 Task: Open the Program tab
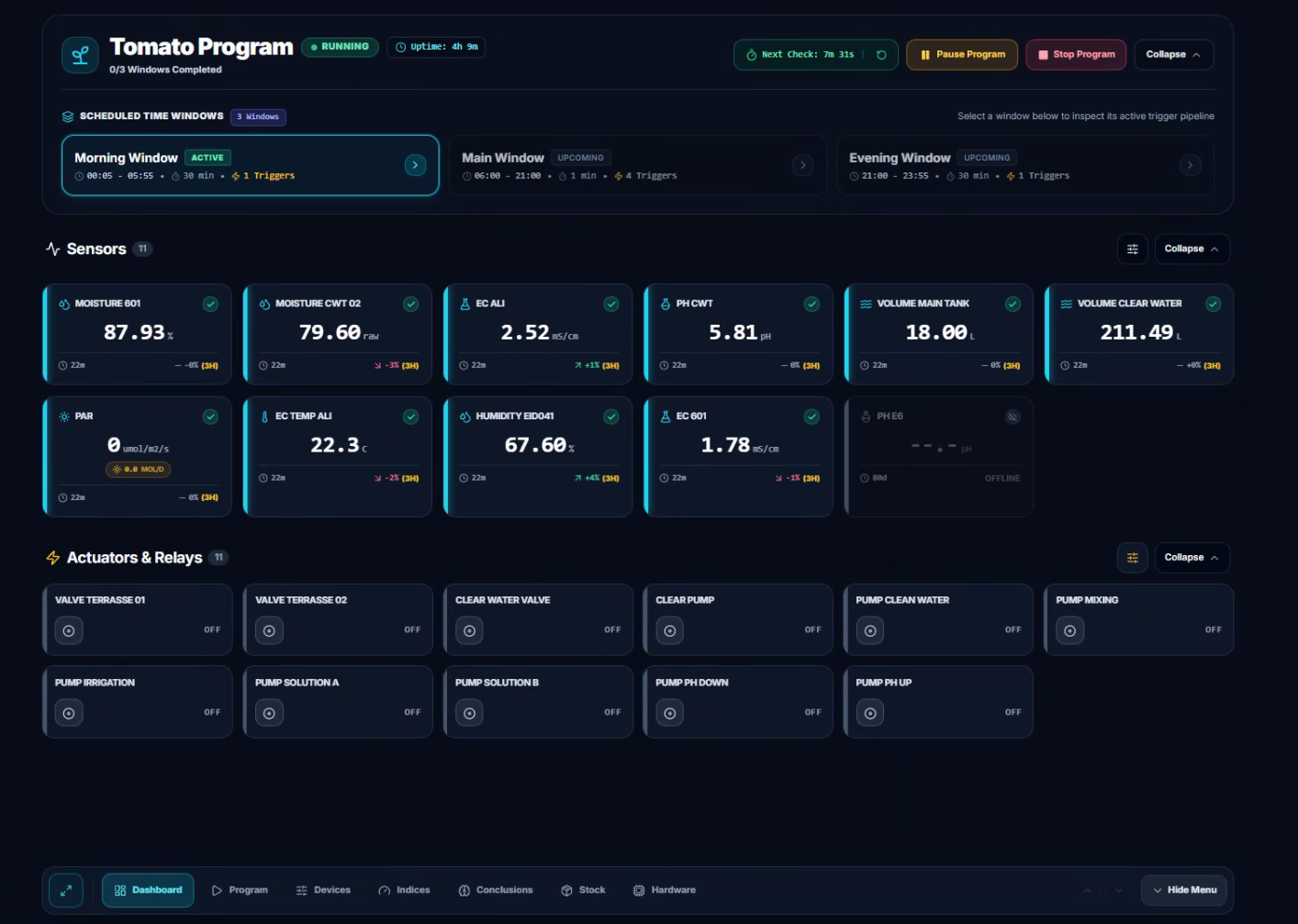click(x=240, y=890)
